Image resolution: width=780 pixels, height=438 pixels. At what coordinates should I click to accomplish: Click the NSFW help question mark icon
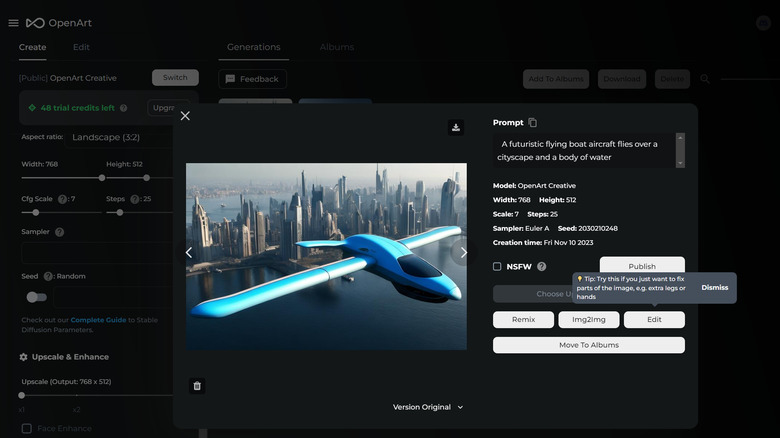coord(542,267)
